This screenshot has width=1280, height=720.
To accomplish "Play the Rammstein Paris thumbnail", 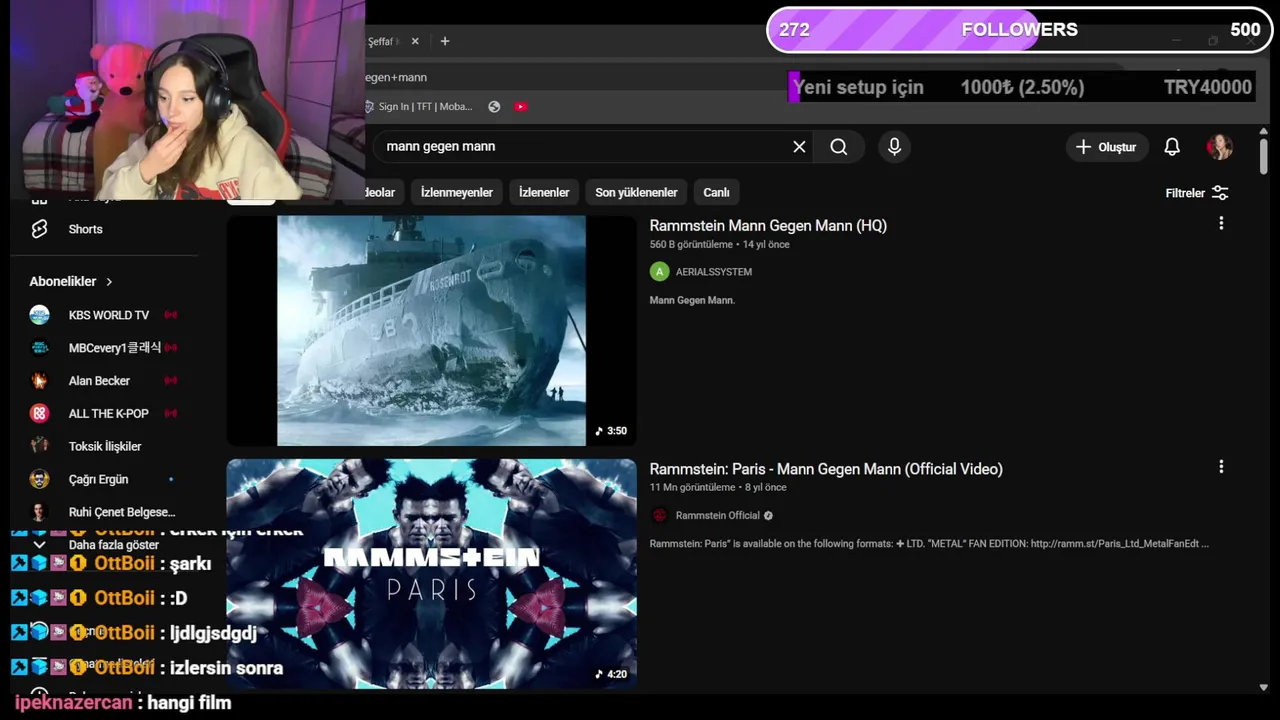I will 431,574.
